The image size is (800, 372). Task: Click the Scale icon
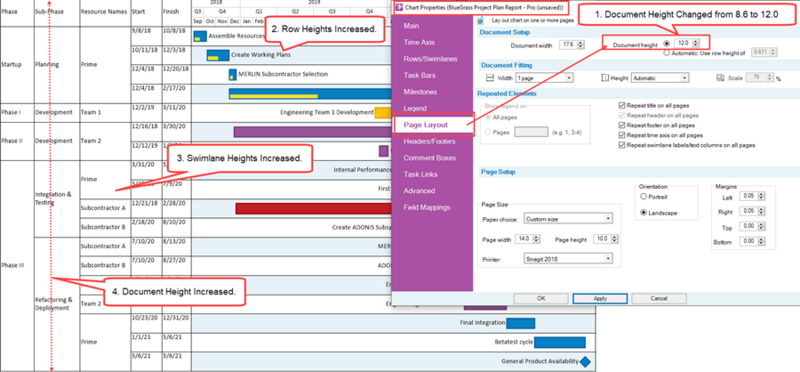[720, 78]
